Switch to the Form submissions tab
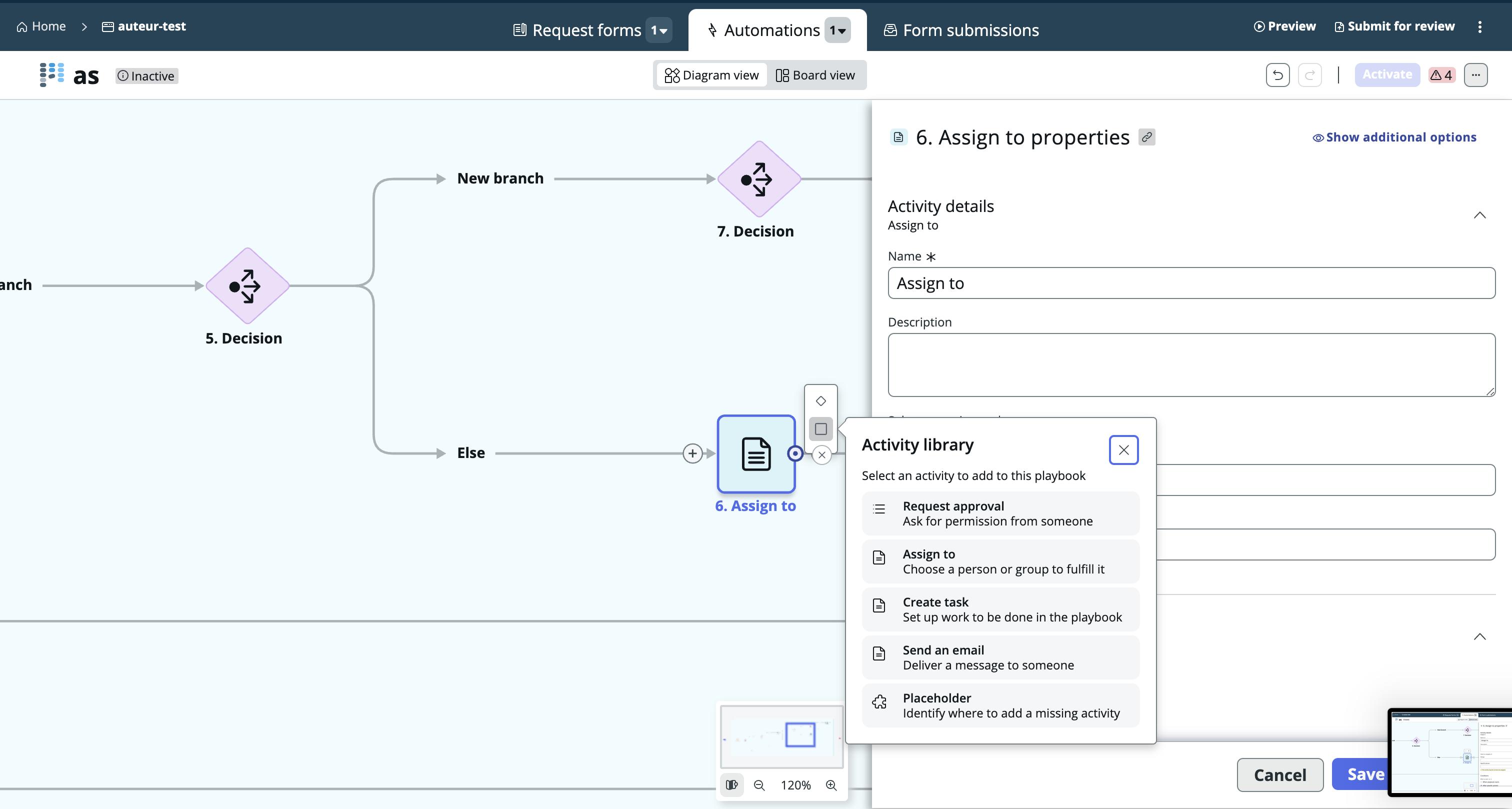The width and height of the screenshot is (1512, 809). tap(961, 30)
